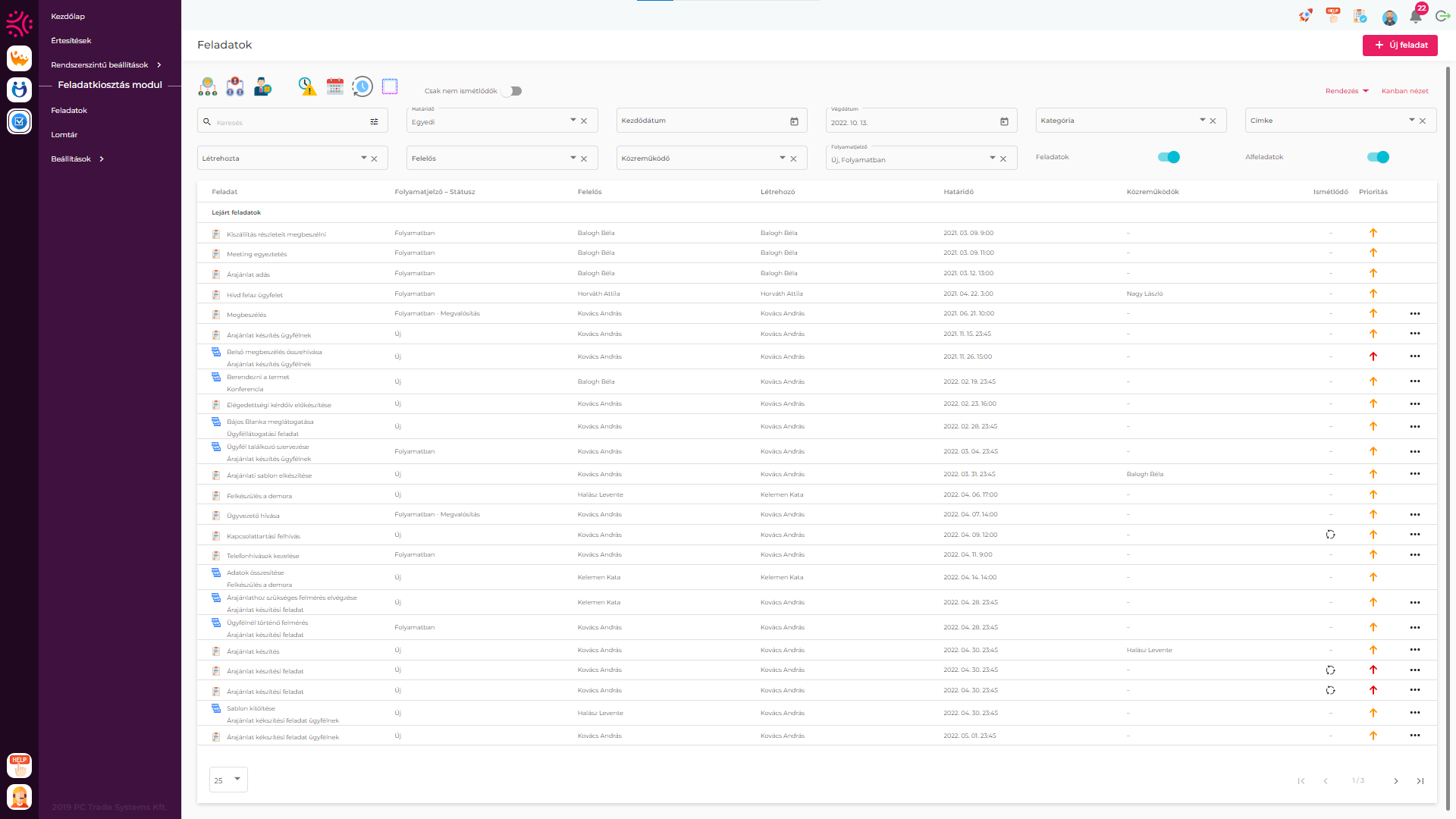Click the rocket icon in top bar

click(x=1305, y=16)
